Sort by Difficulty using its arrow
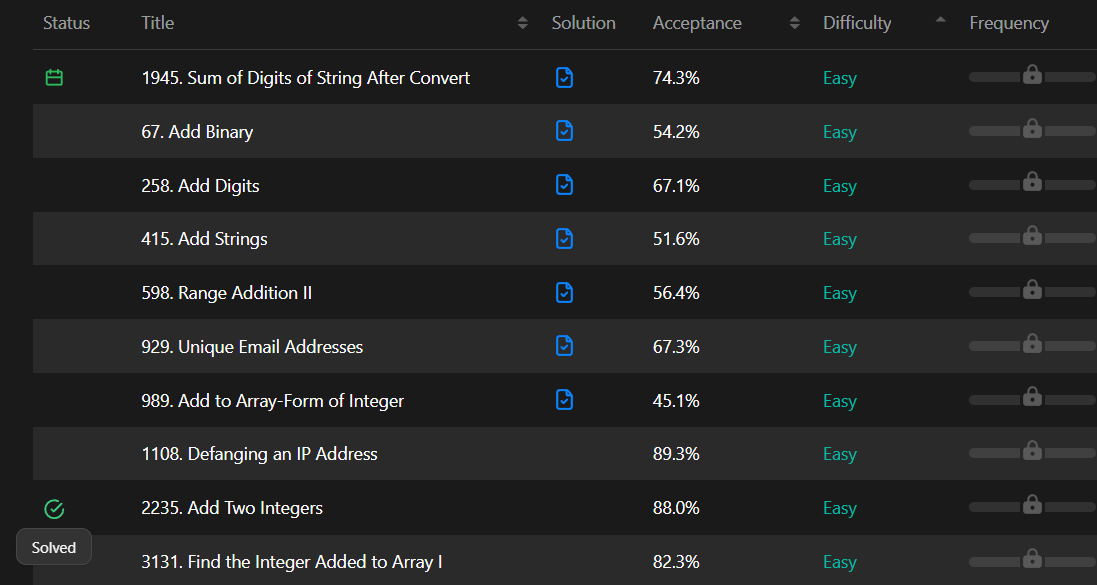The width and height of the screenshot is (1097, 585). pyautogui.click(x=940, y=20)
